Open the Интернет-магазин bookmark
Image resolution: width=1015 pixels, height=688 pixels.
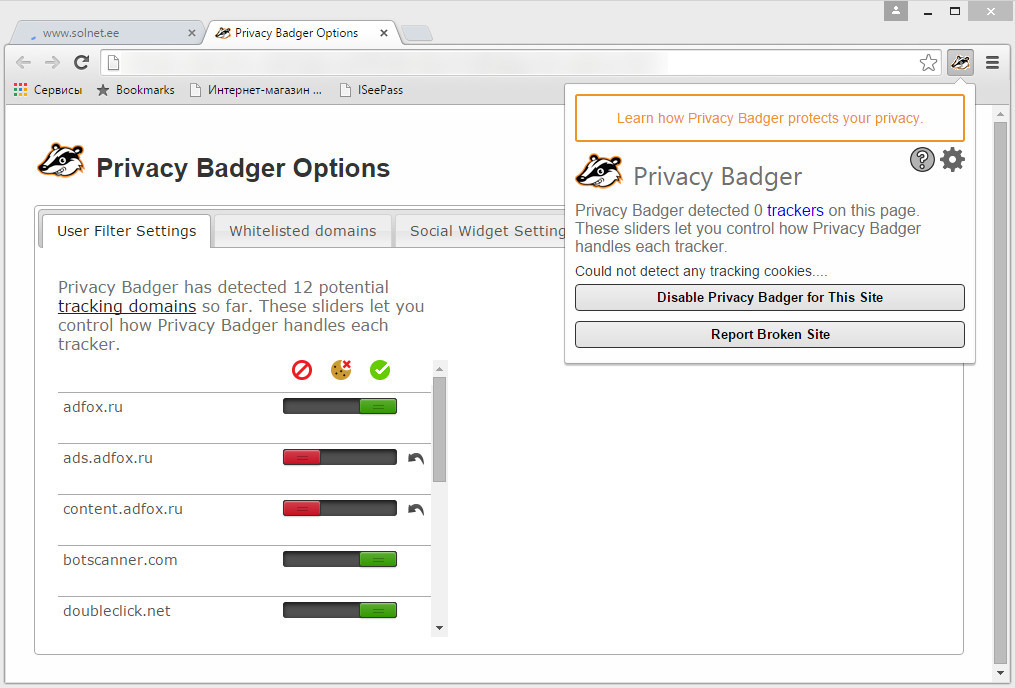(256, 90)
